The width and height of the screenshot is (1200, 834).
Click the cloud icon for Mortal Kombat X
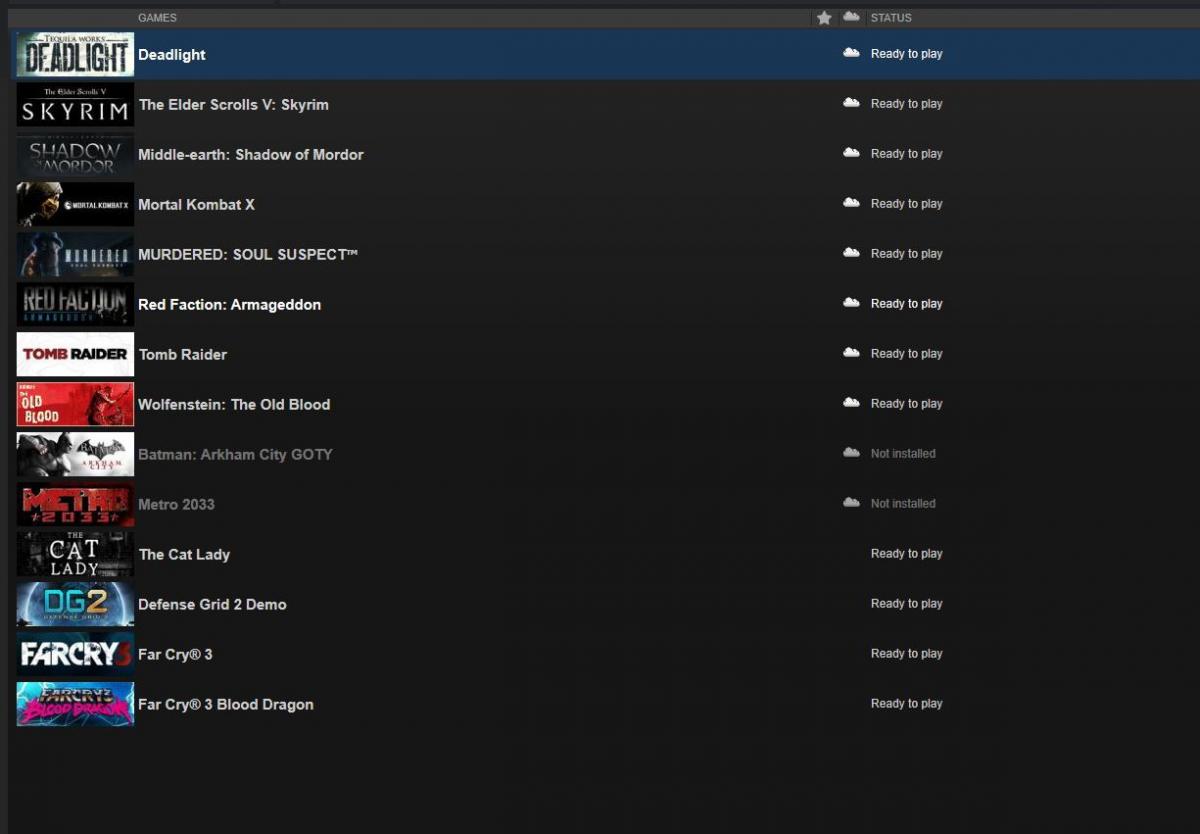(851, 203)
